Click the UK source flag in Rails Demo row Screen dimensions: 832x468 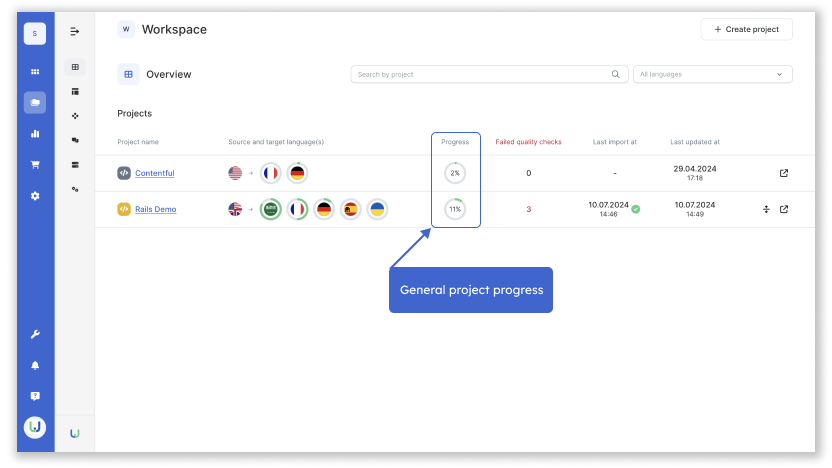coord(235,209)
